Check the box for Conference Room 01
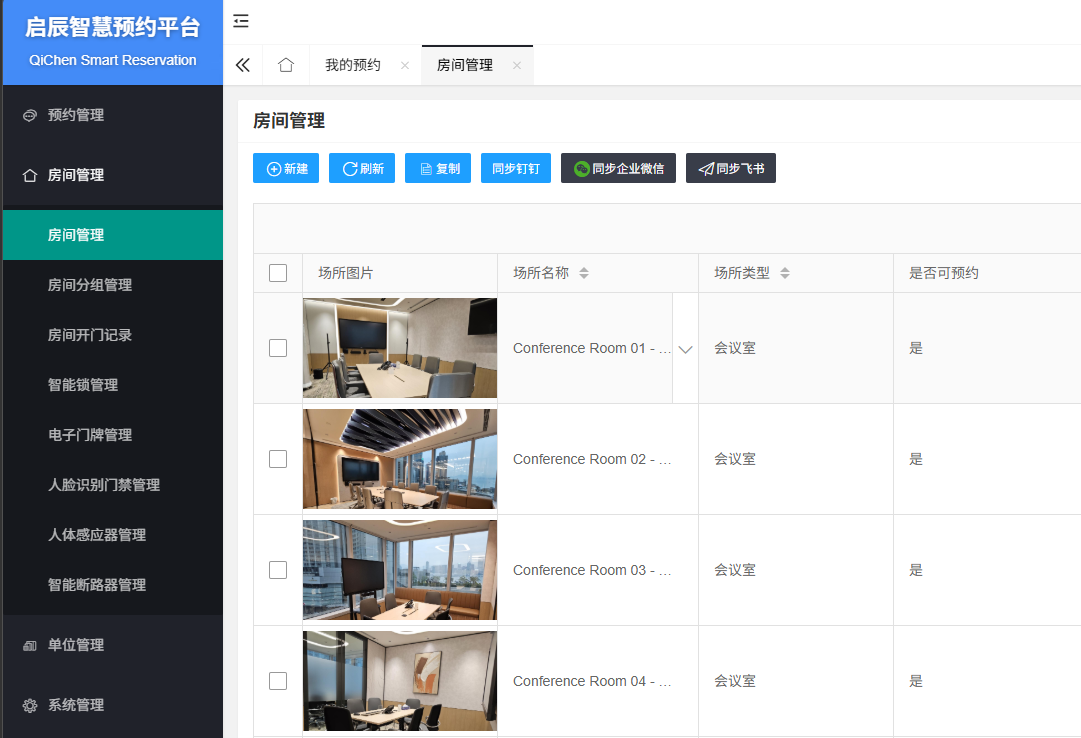The height and width of the screenshot is (738, 1081). tap(278, 348)
